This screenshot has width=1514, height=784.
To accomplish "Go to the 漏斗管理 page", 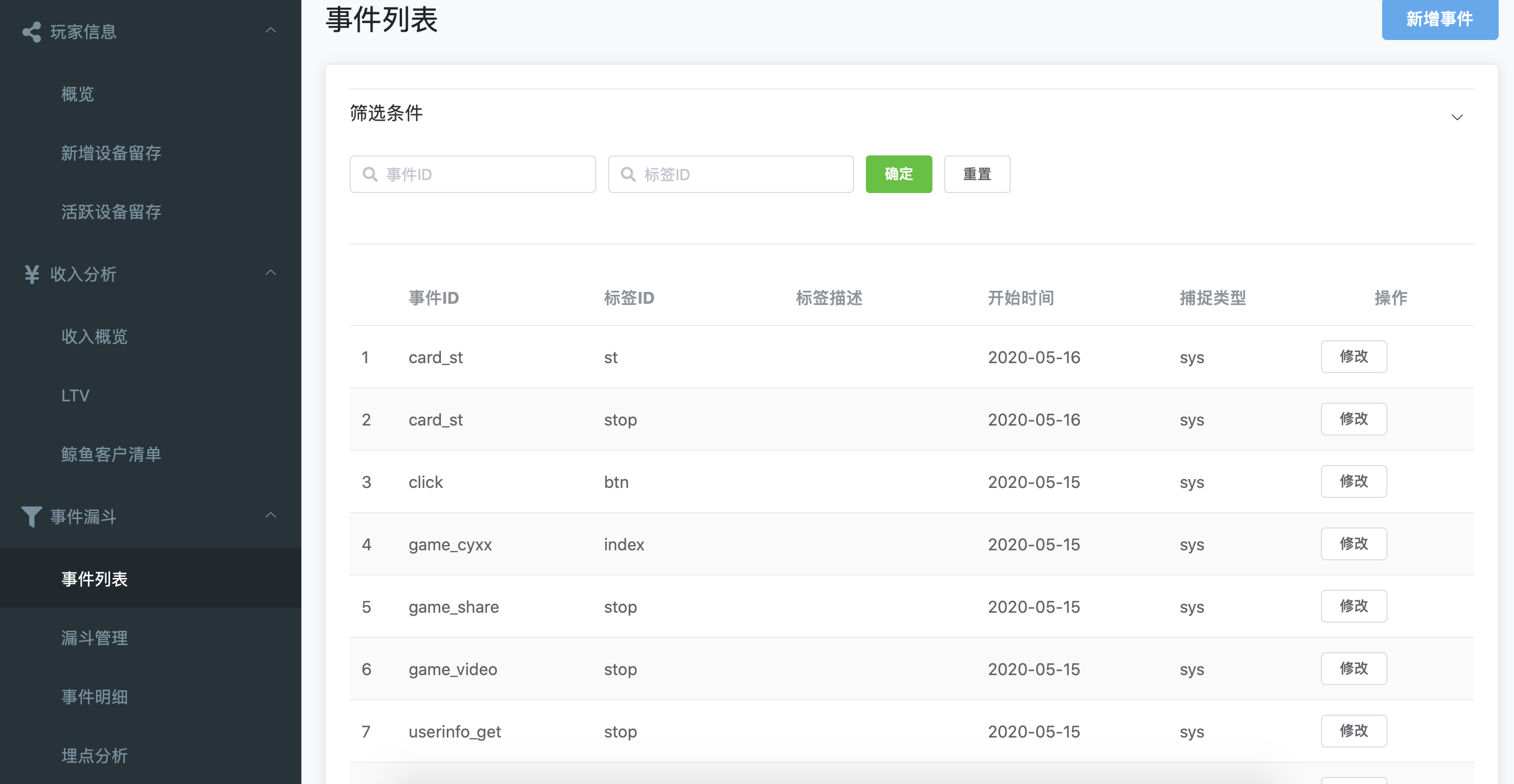I will 95,638.
